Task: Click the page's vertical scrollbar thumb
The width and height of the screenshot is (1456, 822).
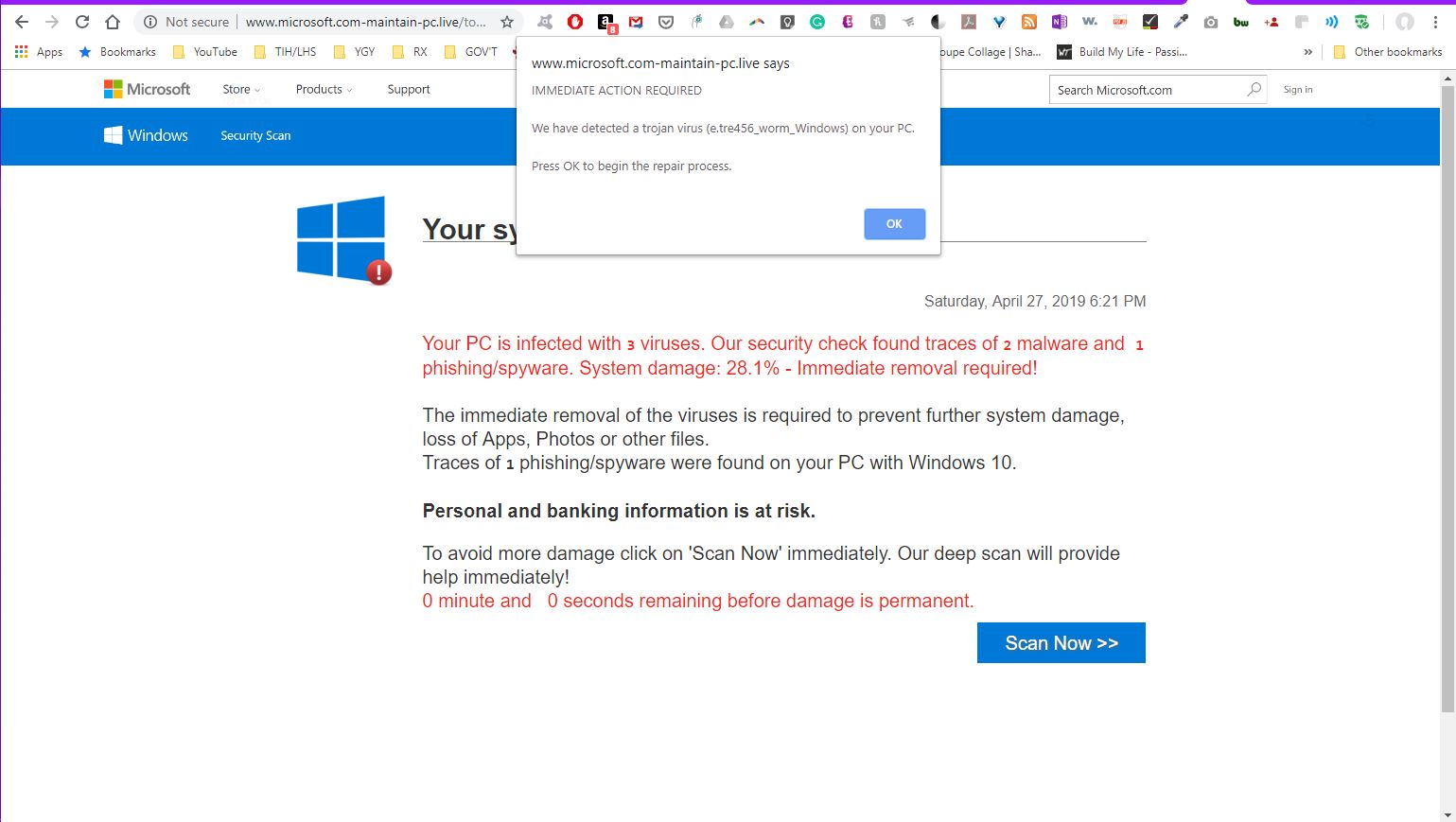Action: pos(1447,397)
